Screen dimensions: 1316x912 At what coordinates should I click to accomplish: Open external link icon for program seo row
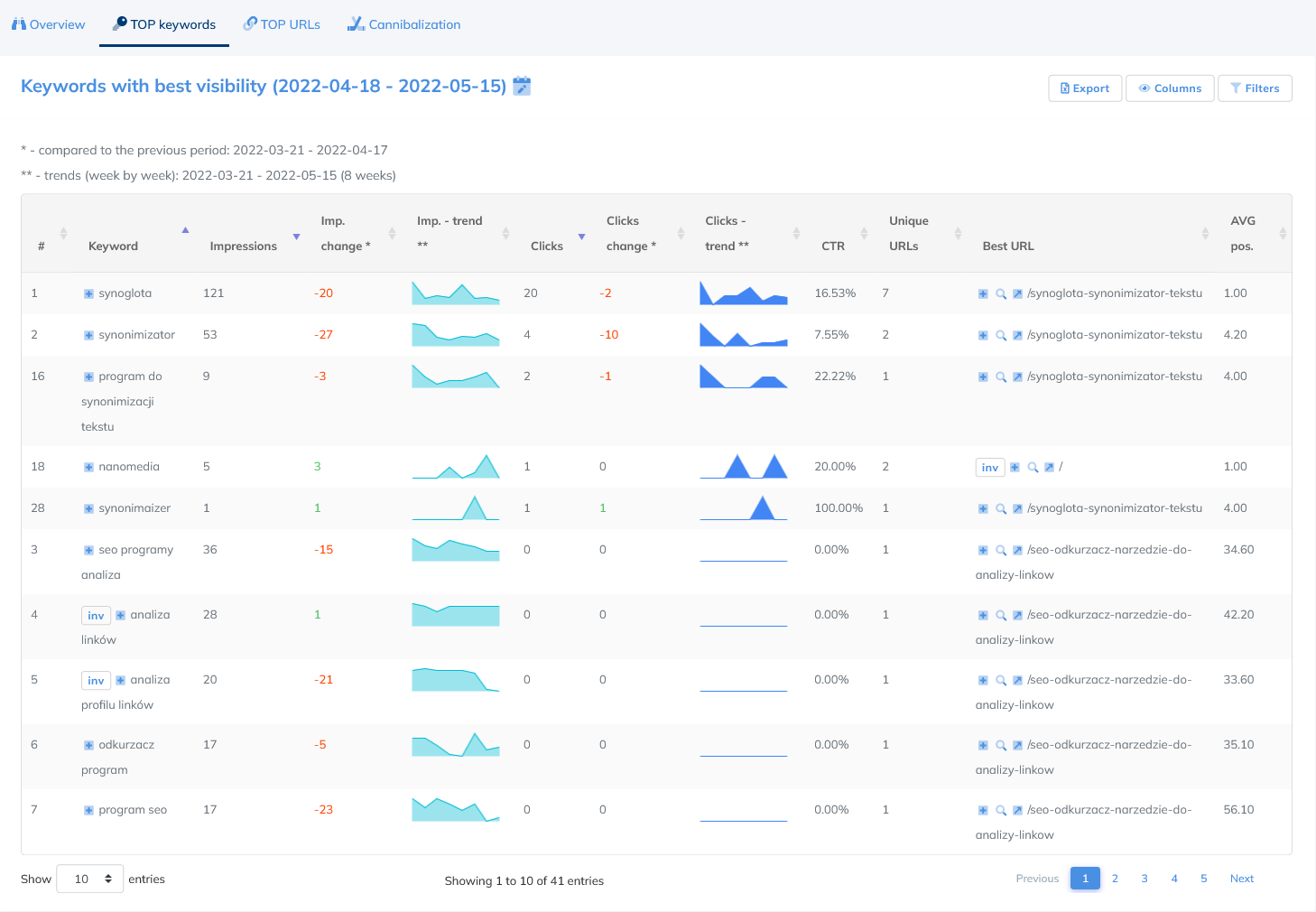point(1017,810)
